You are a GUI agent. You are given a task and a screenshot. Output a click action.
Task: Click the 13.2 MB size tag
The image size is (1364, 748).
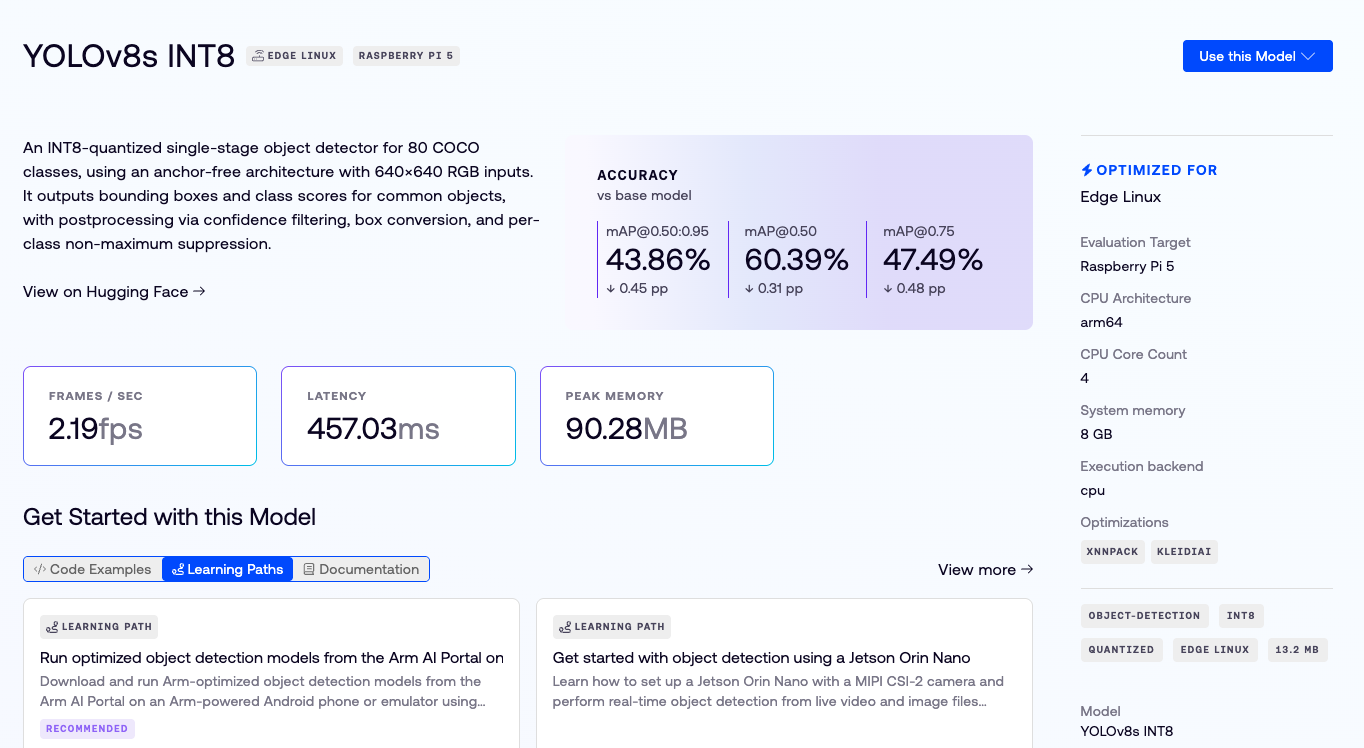(x=1297, y=650)
